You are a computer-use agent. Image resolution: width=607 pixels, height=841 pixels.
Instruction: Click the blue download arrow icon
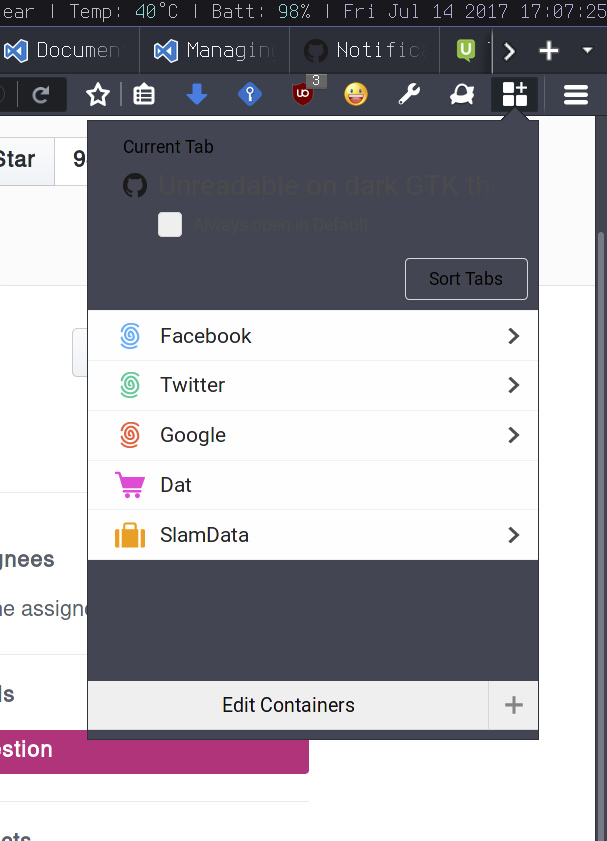tap(196, 94)
